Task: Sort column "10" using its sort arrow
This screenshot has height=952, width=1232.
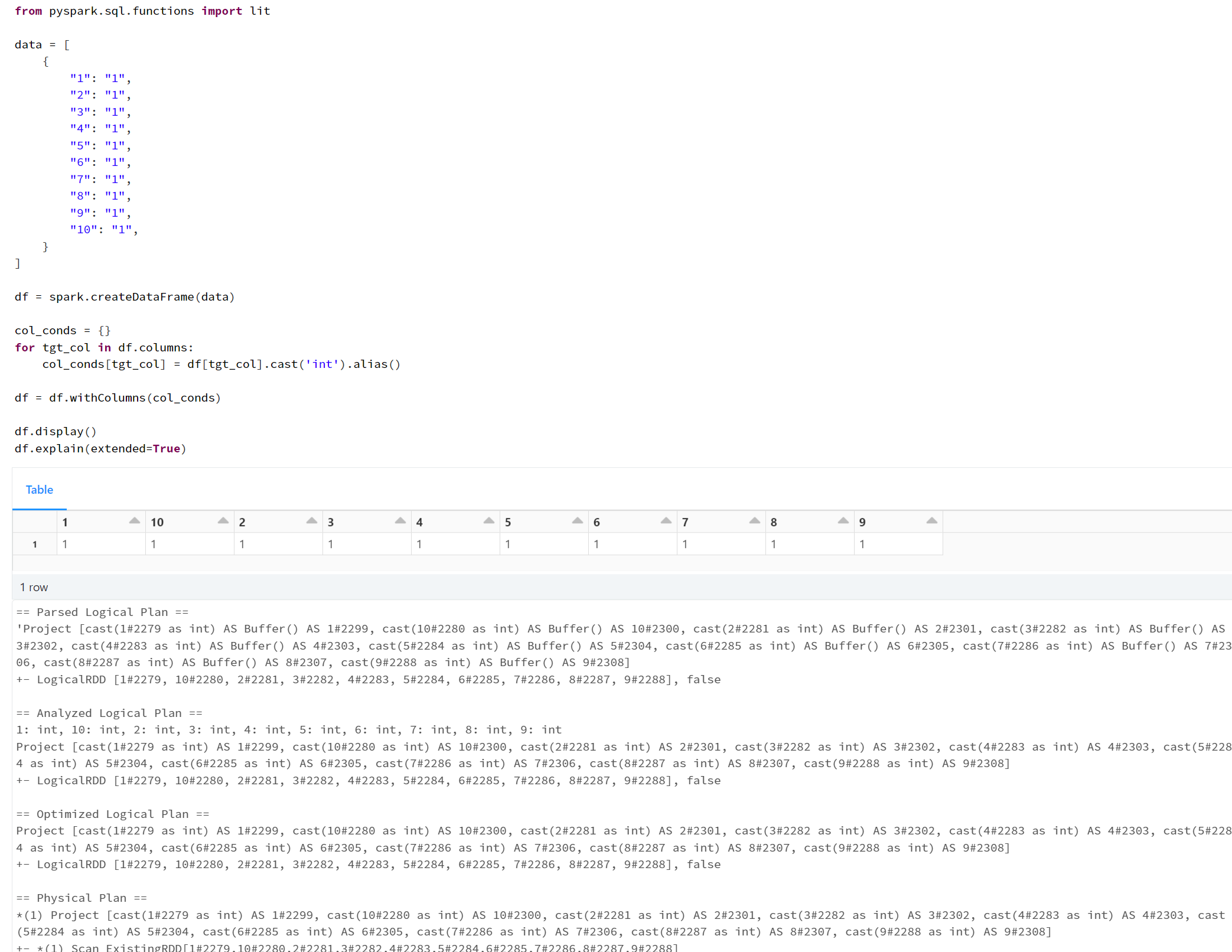Action: (x=223, y=521)
